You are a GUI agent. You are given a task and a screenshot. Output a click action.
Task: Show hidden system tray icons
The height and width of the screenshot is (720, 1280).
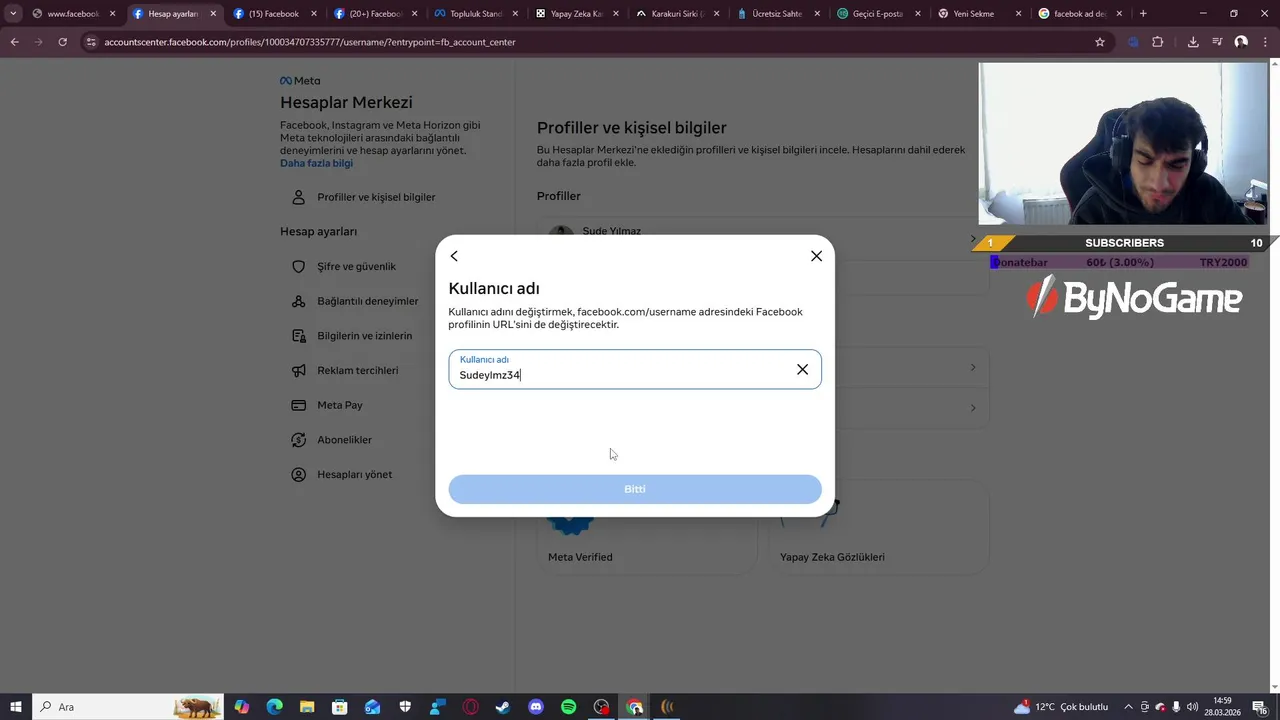[1128, 707]
